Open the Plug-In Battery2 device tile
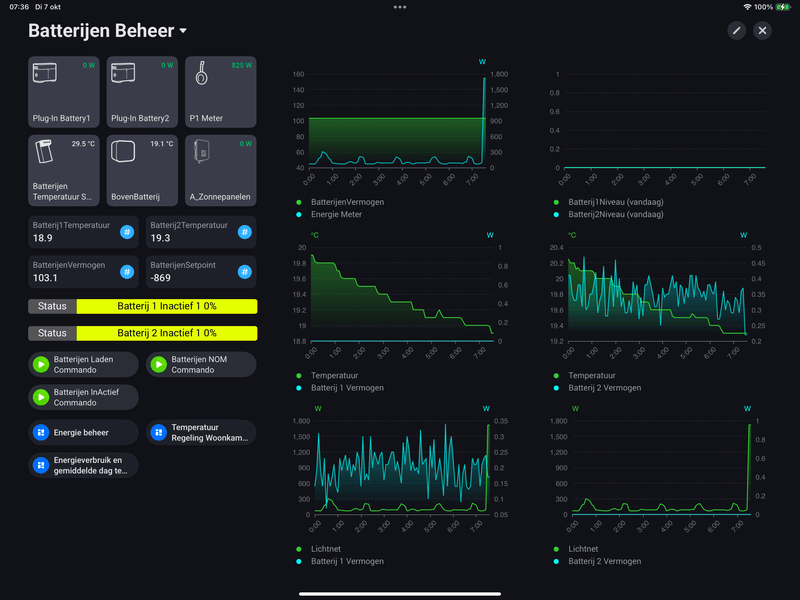 point(142,92)
